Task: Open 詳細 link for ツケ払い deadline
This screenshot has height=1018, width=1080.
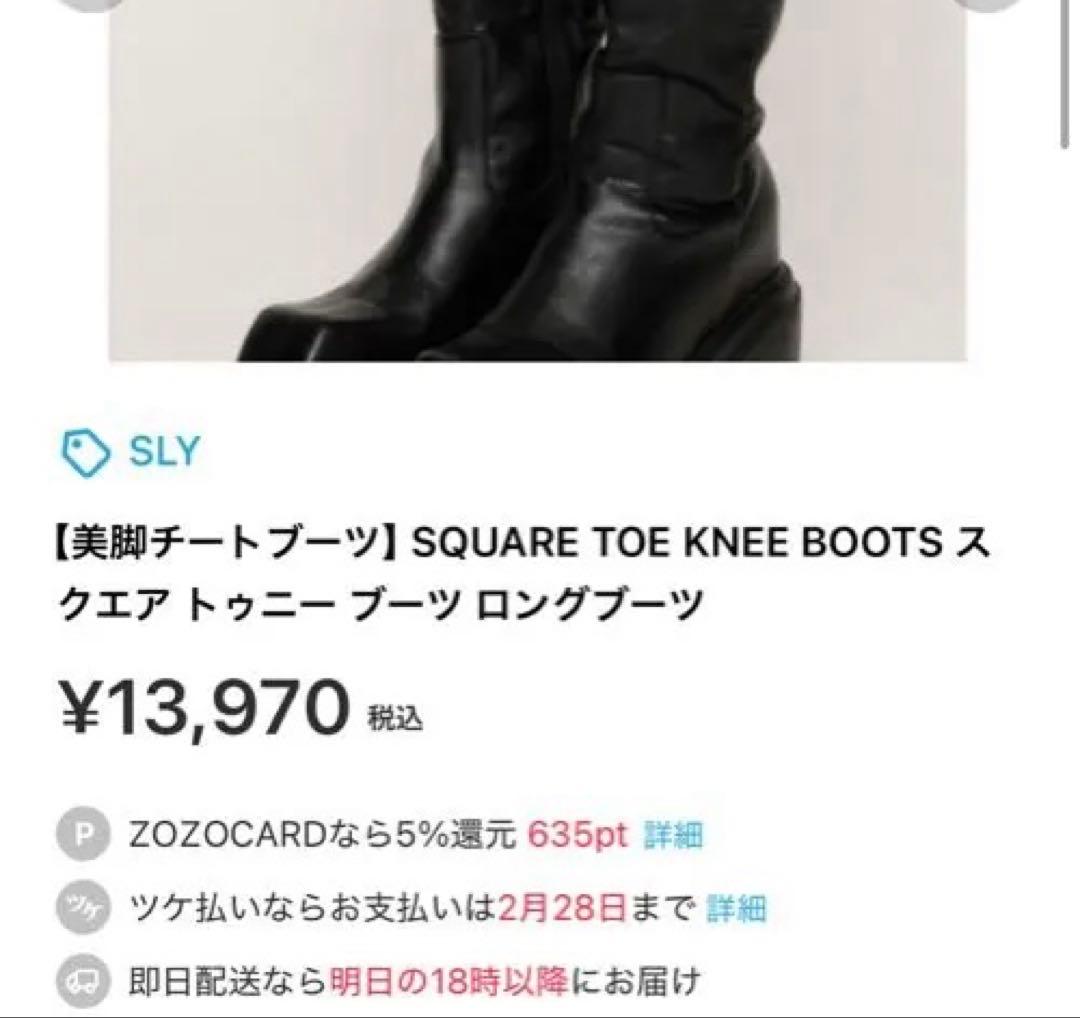Action: point(736,908)
